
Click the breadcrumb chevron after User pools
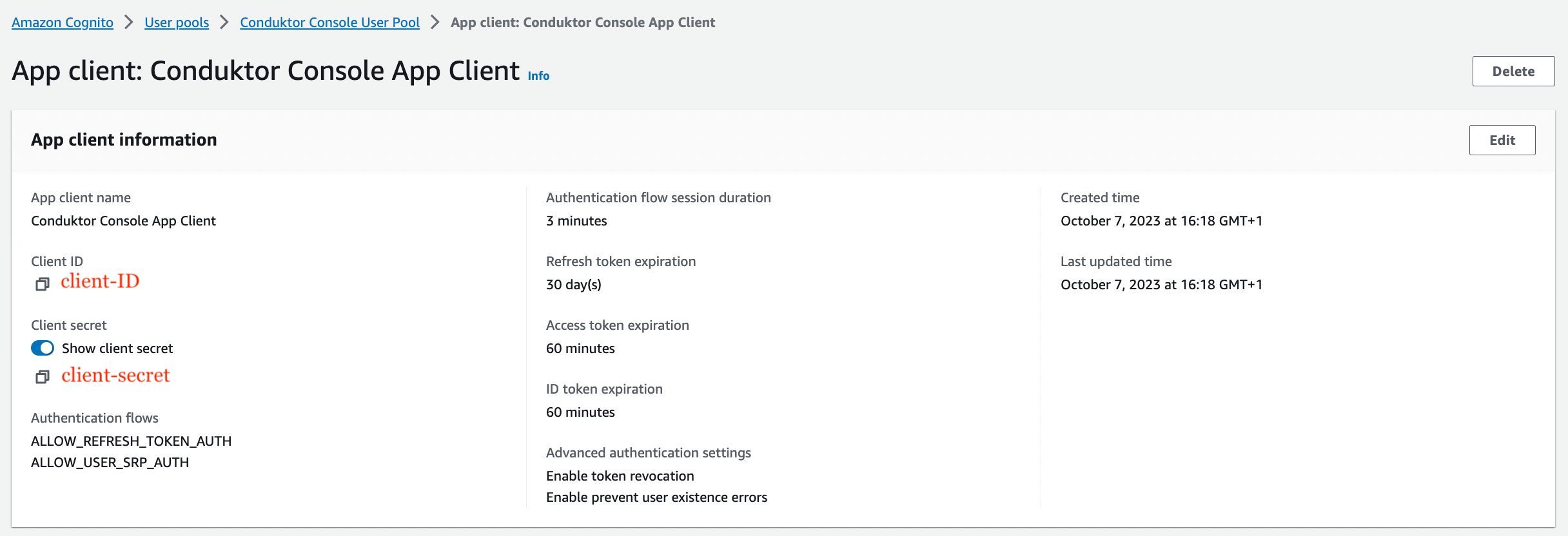click(x=224, y=23)
